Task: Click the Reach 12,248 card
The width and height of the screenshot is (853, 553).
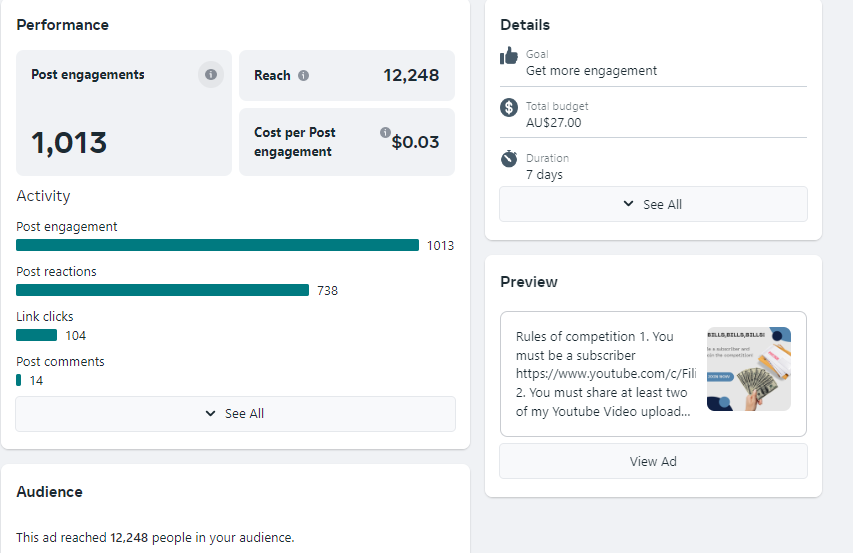Action: (x=346, y=75)
